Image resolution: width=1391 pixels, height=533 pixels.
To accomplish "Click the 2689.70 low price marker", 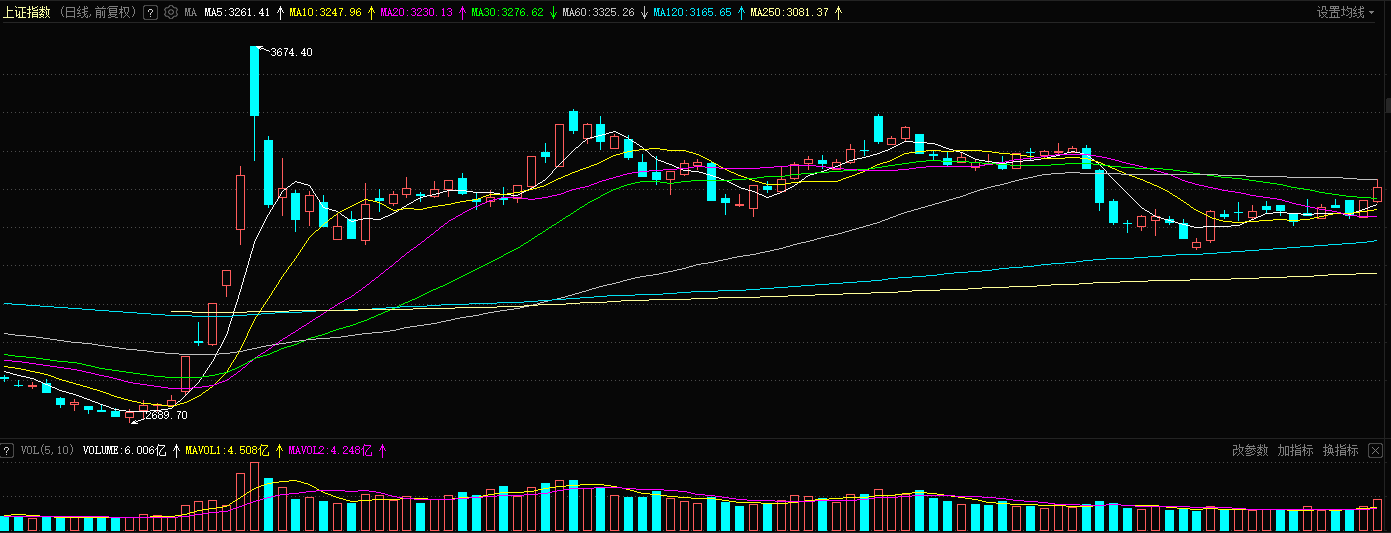I will tap(166, 414).
